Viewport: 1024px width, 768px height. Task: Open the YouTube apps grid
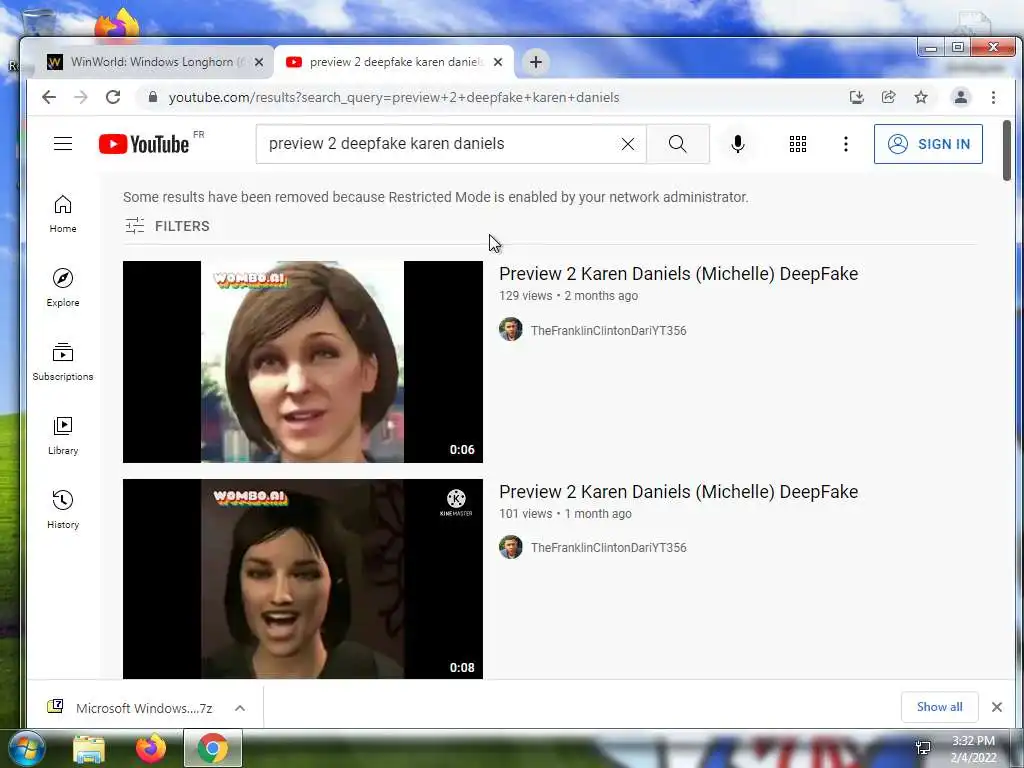coord(797,144)
